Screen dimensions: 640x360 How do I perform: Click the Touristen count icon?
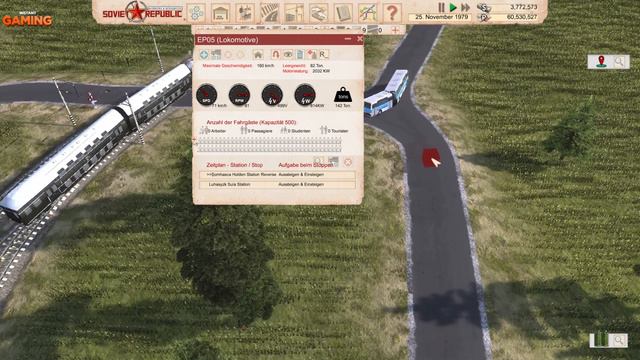[324, 130]
